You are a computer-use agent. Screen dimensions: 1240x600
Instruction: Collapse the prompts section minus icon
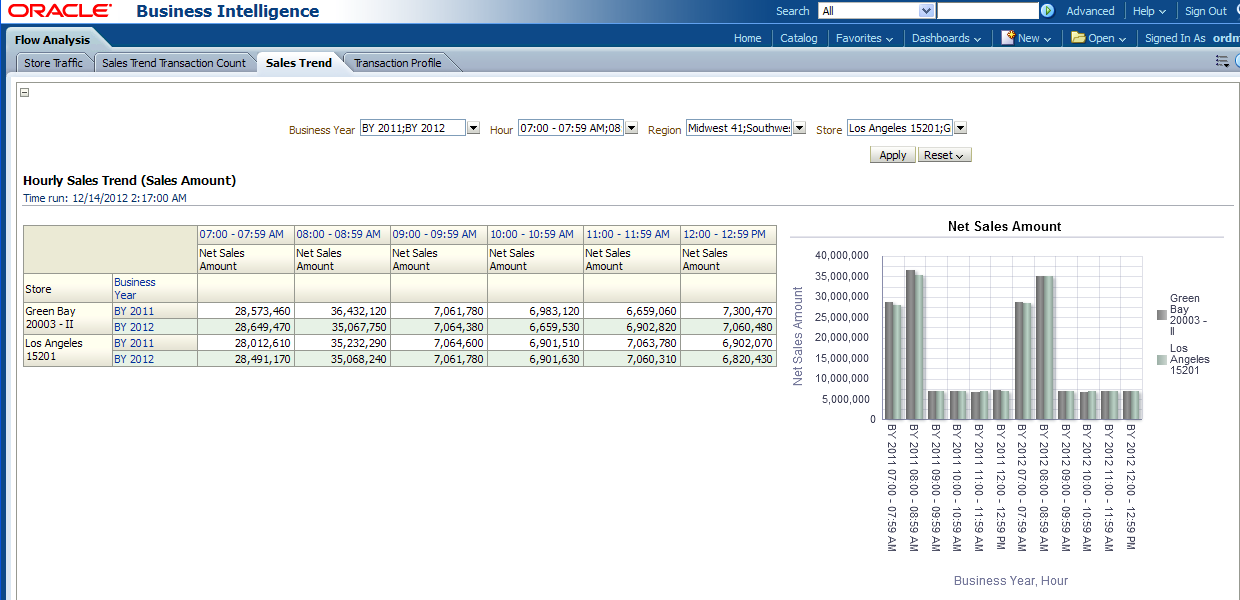point(24,92)
